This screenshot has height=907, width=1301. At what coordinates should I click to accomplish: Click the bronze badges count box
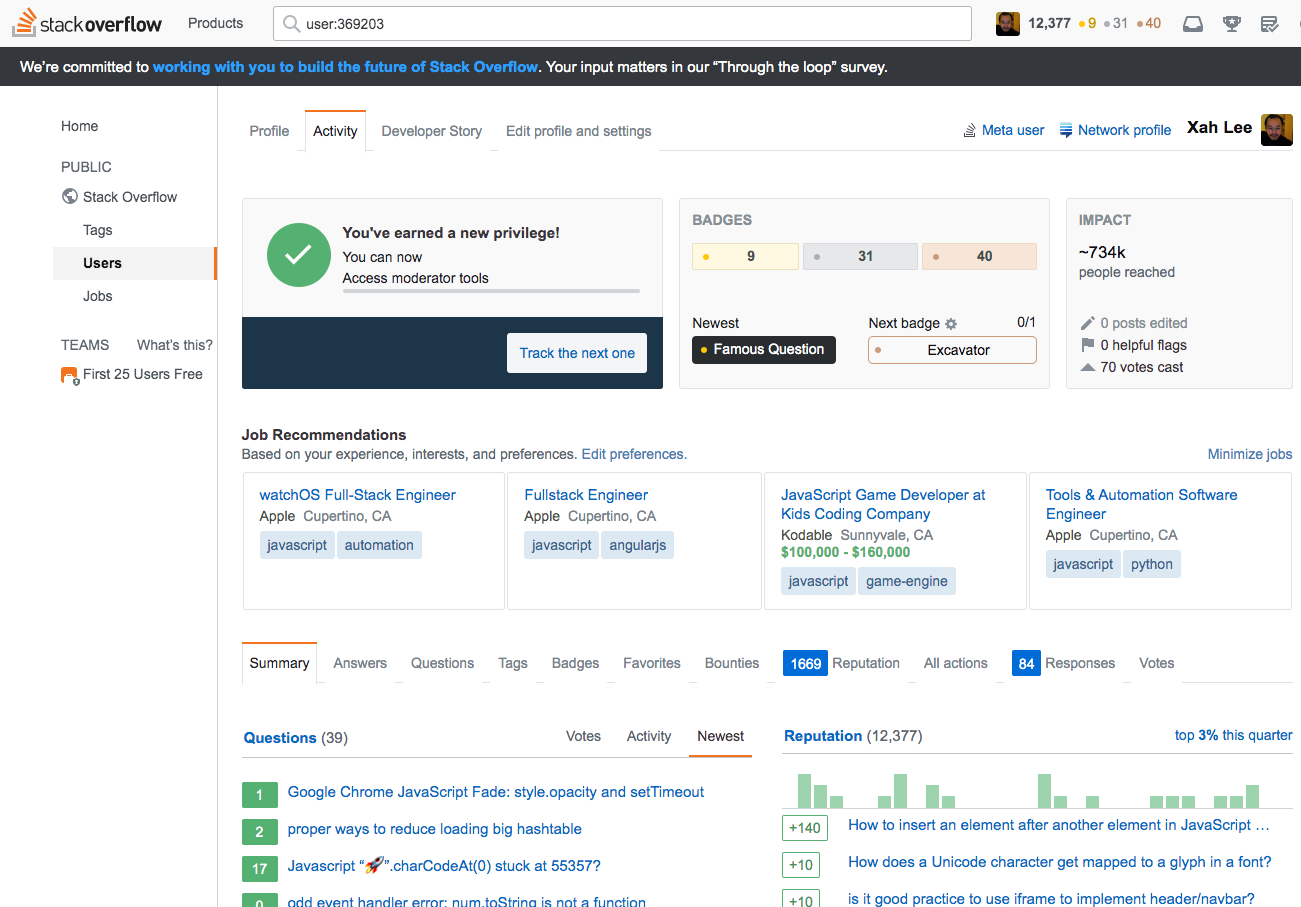(979, 256)
